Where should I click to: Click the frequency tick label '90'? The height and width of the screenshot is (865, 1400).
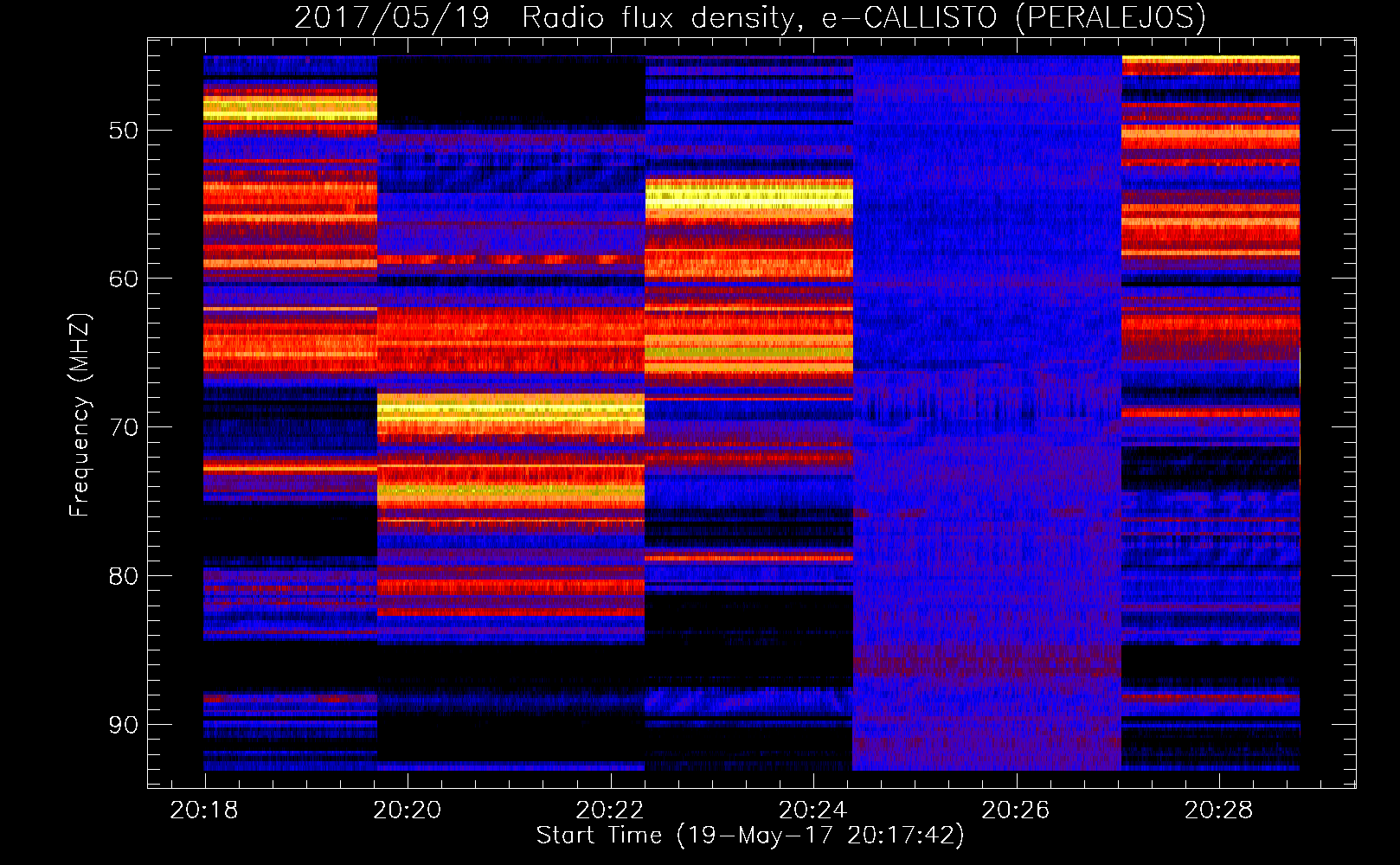coord(123,724)
